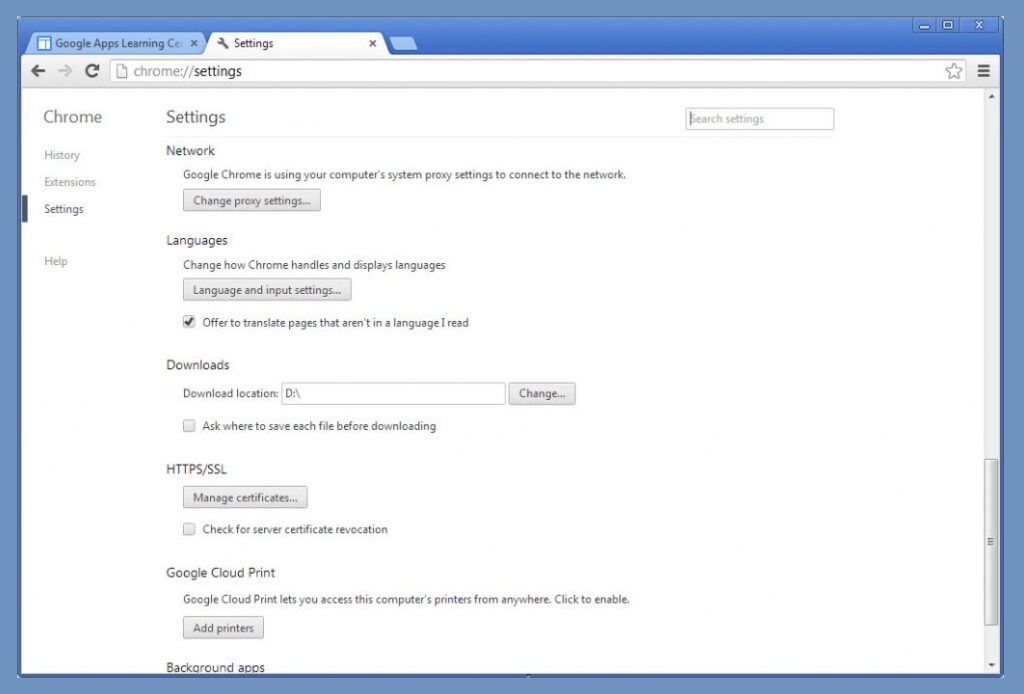
Task: Click the "Download location:" label
Action: tap(231, 394)
